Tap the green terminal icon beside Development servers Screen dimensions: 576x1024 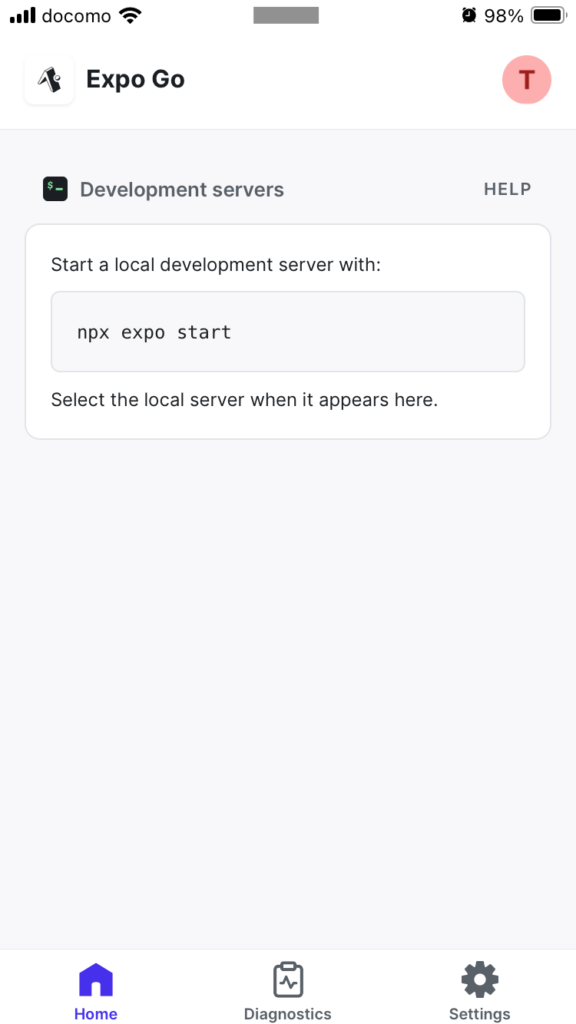point(55,188)
